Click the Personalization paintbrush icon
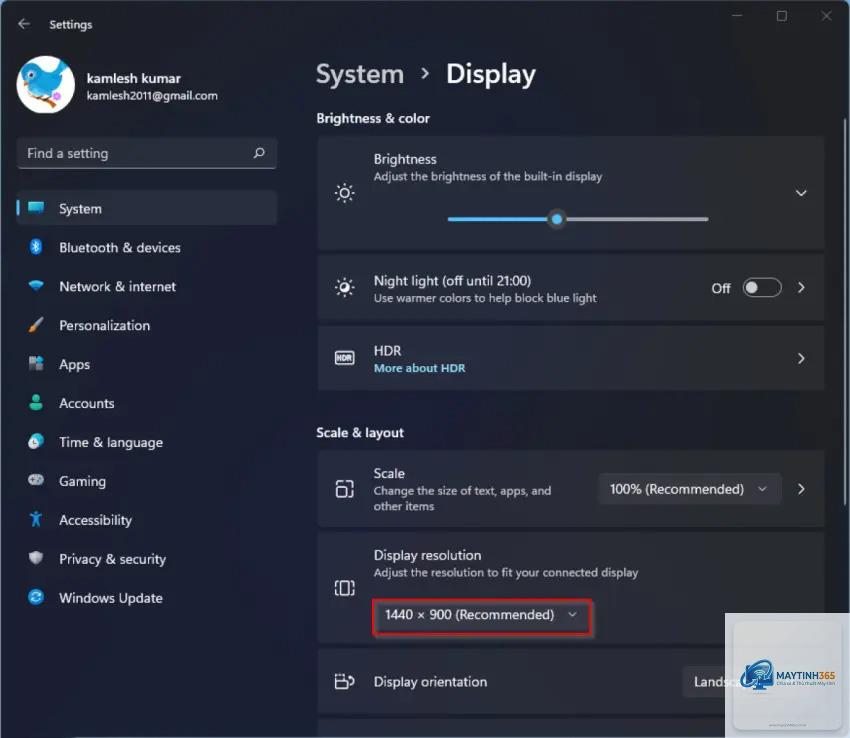This screenshot has width=850, height=738. tap(36, 325)
